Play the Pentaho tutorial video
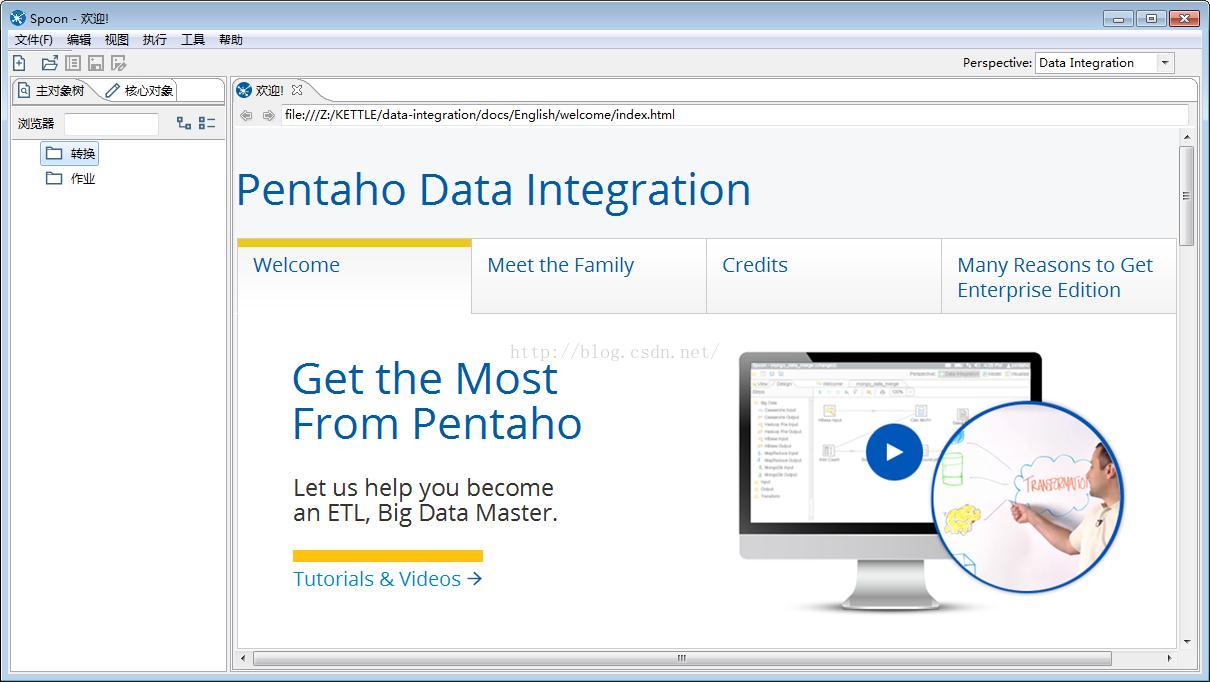Screen dimensions: 1210x682 pyautogui.click(x=894, y=452)
